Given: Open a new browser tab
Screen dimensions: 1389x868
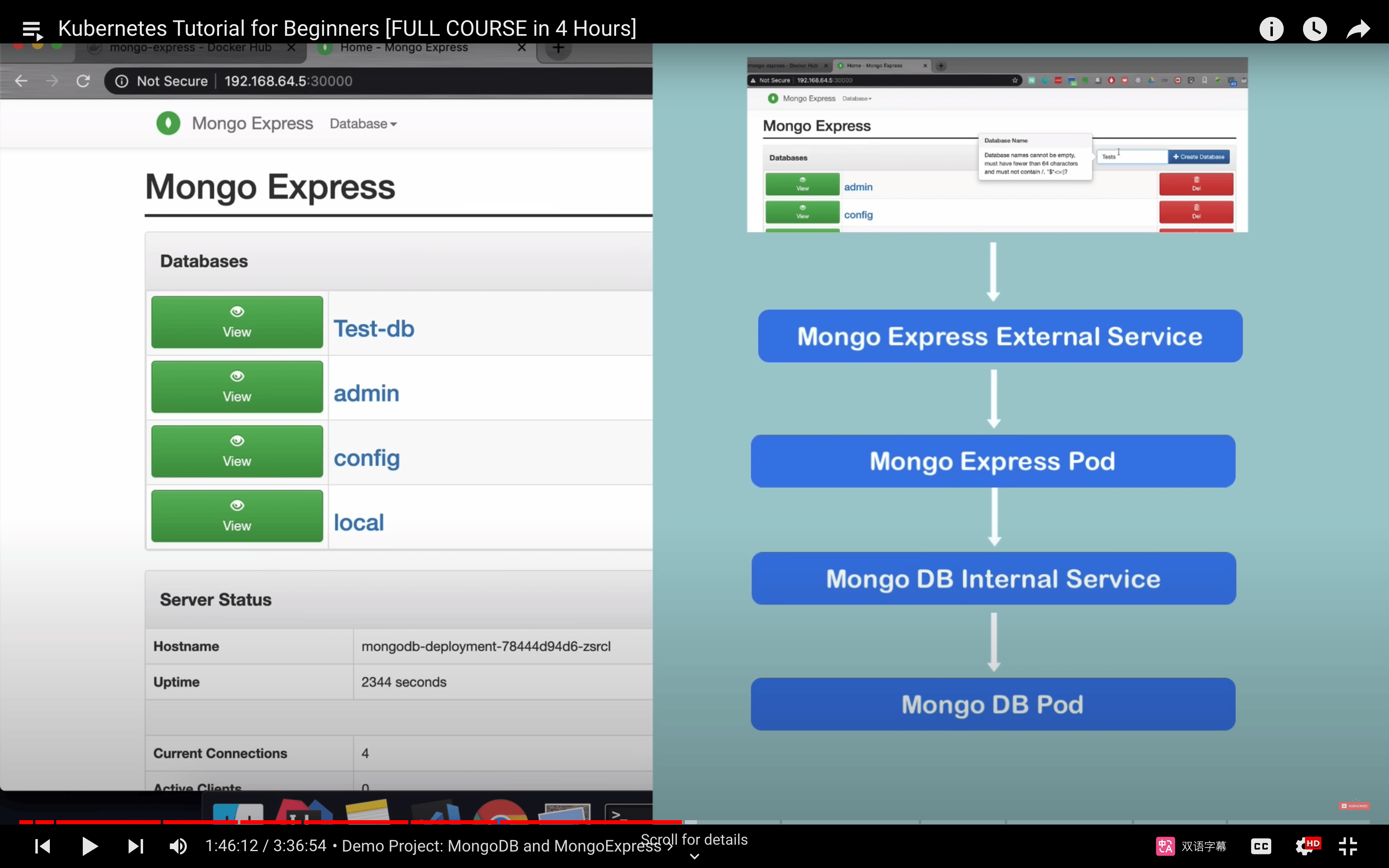Looking at the screenshot, I should pyautogui.click(x=558, y=48).
